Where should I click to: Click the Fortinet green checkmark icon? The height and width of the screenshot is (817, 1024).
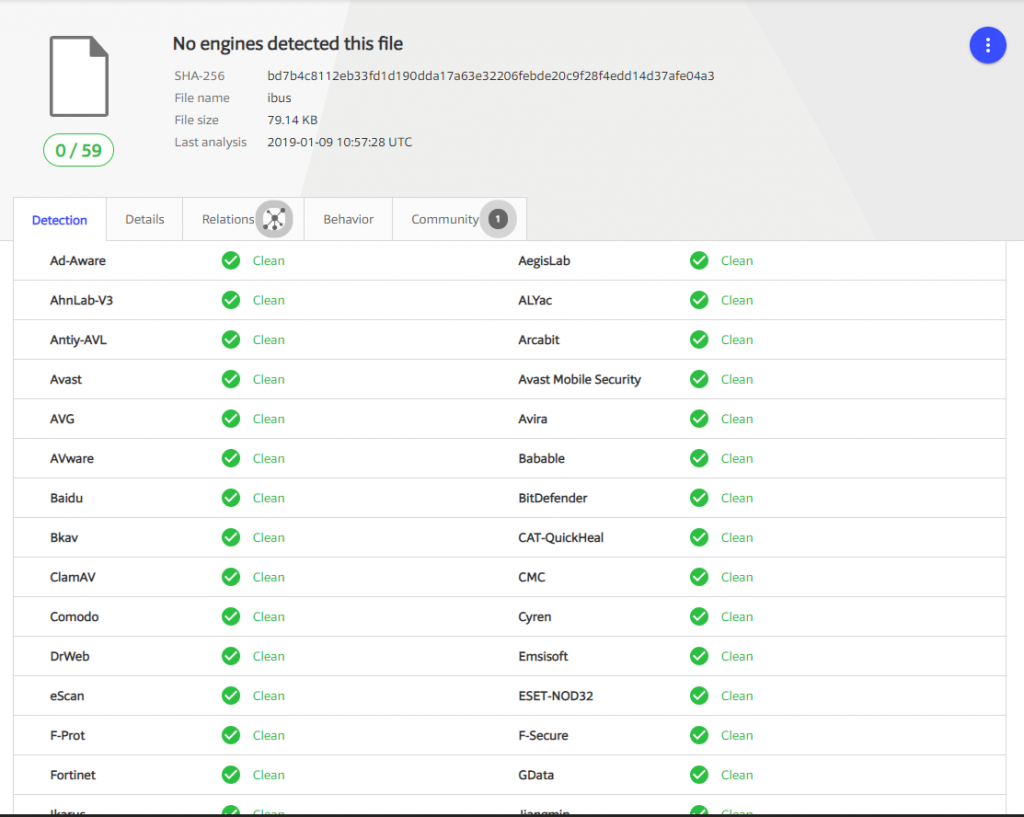click(x=231, y=775)
